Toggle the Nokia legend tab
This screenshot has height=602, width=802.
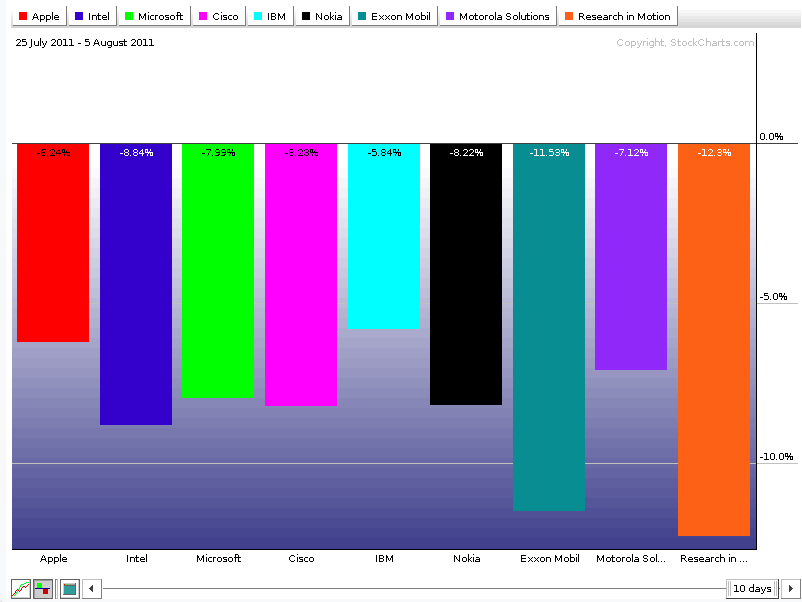pos(322,16)
